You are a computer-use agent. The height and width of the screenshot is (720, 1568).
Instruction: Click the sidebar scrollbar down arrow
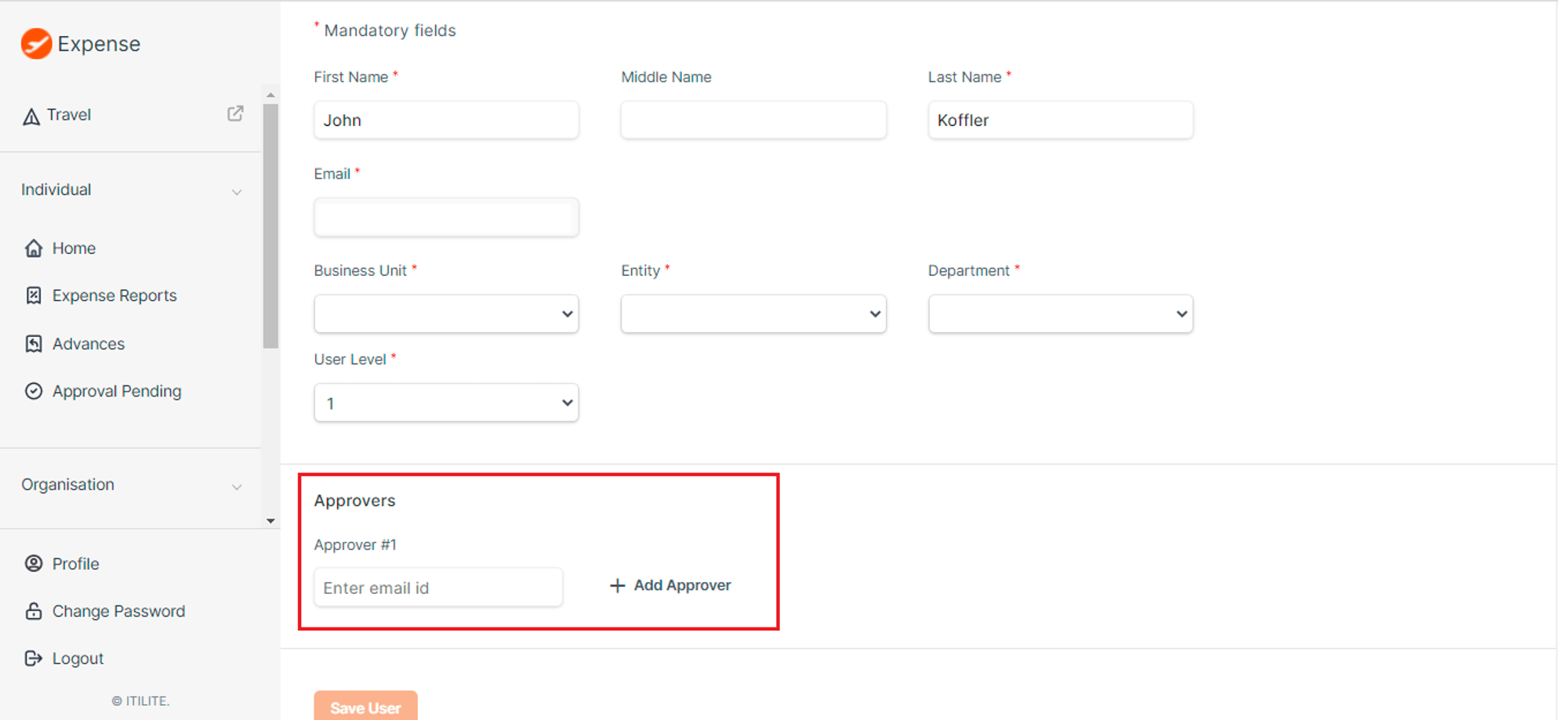pyautogui.click(x=270, y=520)
